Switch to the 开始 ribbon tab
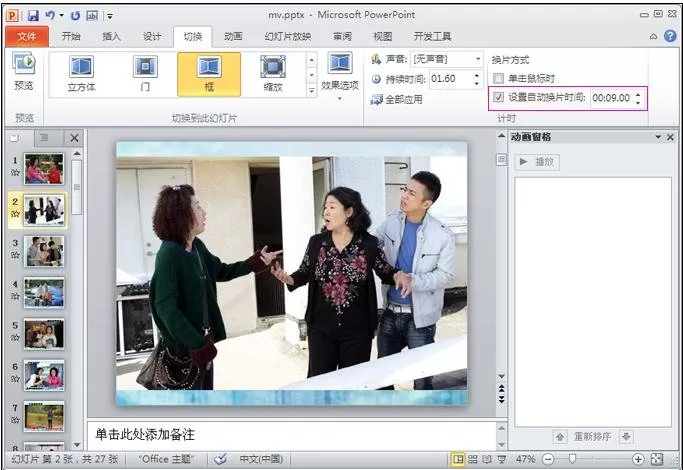The width and height of the screenshot is (683, 470). tap(71, 37)
